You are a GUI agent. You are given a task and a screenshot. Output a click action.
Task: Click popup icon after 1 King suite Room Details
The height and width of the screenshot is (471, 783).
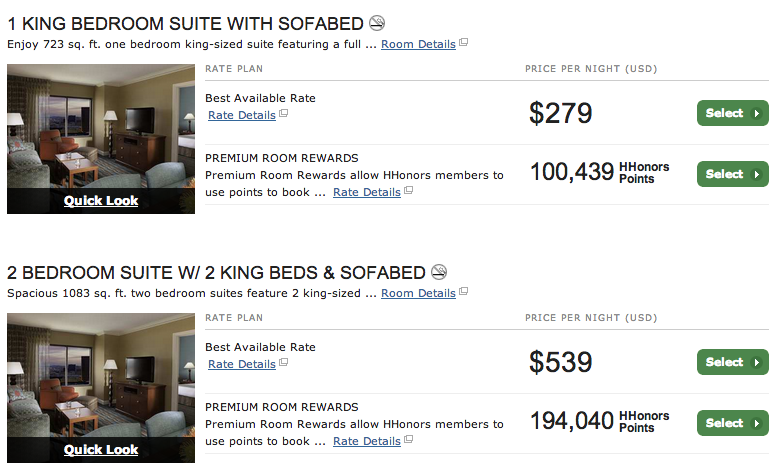(463, 44)
